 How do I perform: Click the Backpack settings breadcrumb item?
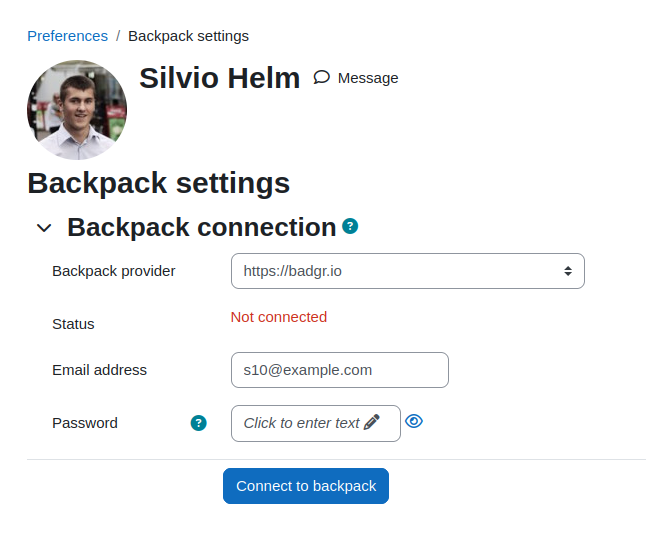click(188, 36)
